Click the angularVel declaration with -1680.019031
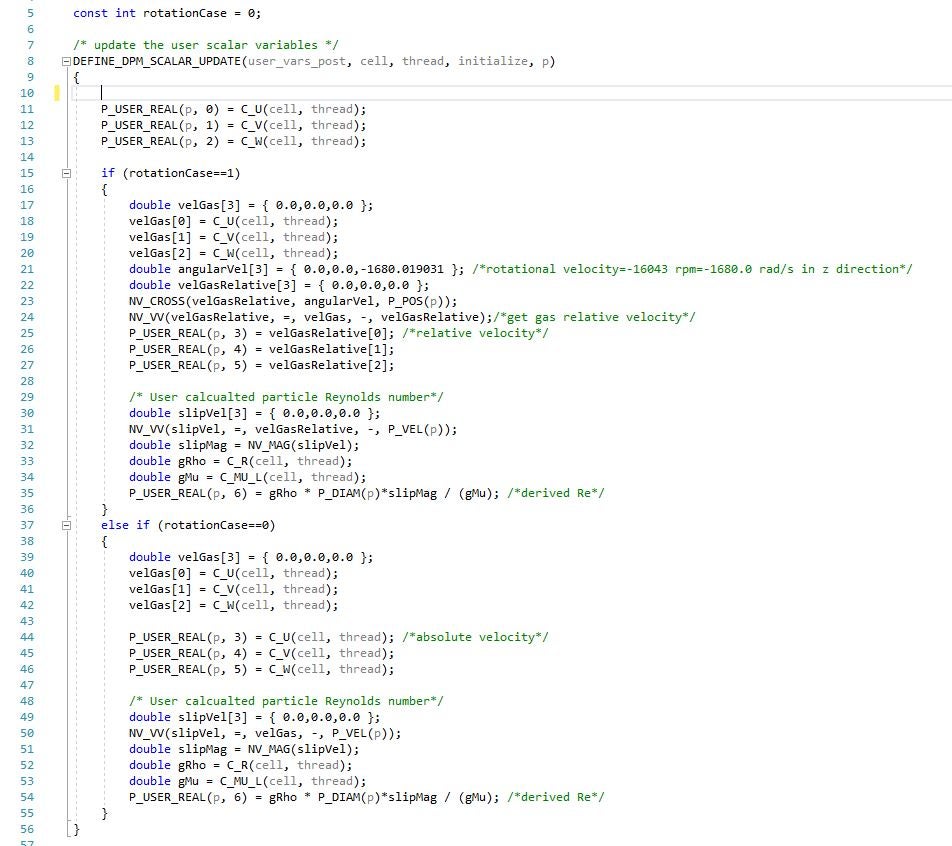Screen dimensions: 952x846 296,269
